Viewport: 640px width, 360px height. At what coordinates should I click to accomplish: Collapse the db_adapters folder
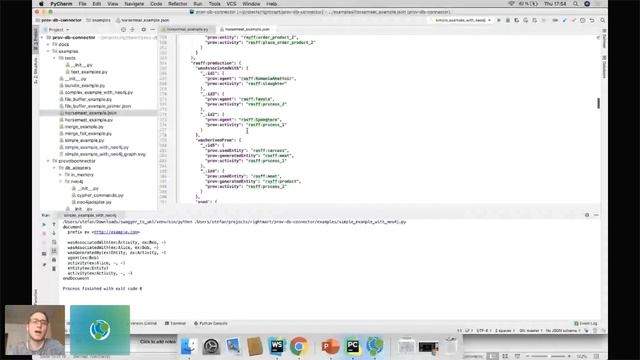point(55,168)
